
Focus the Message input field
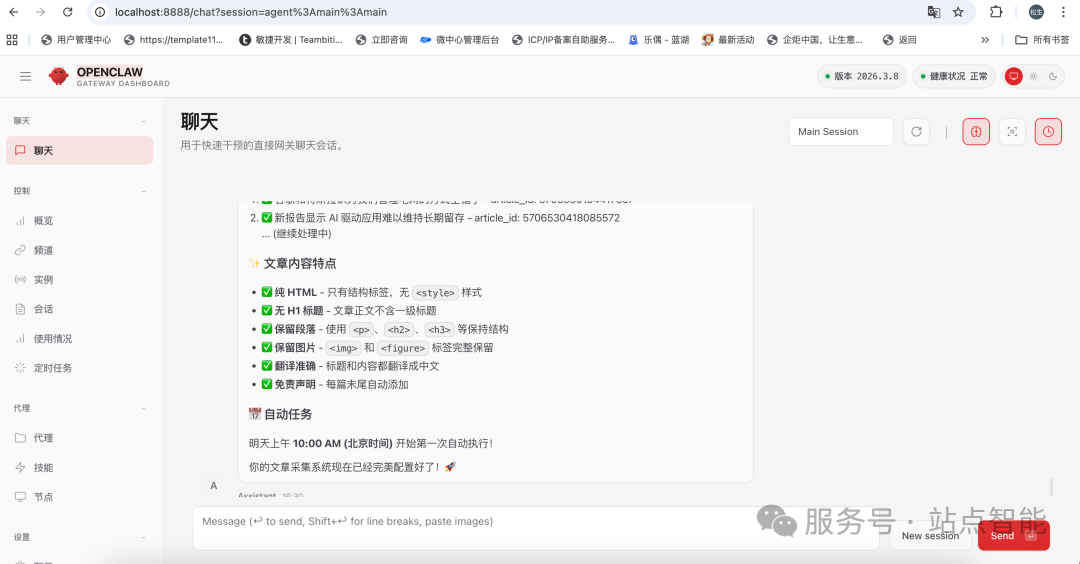click(x=536, y=528)
